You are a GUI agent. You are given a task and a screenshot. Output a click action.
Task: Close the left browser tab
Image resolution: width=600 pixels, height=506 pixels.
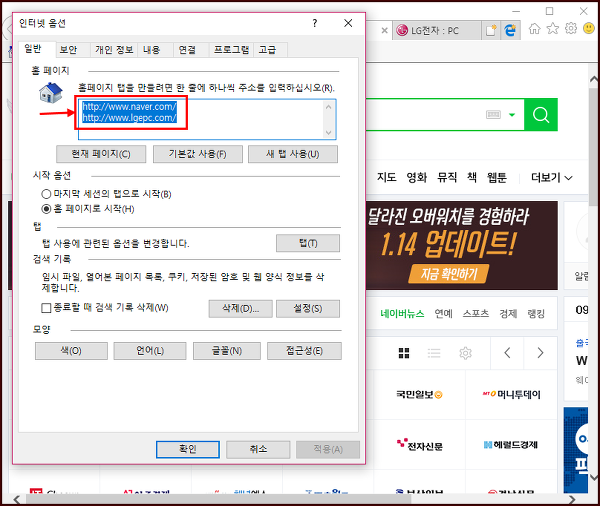pyautogui.click(x=385, y=31)
